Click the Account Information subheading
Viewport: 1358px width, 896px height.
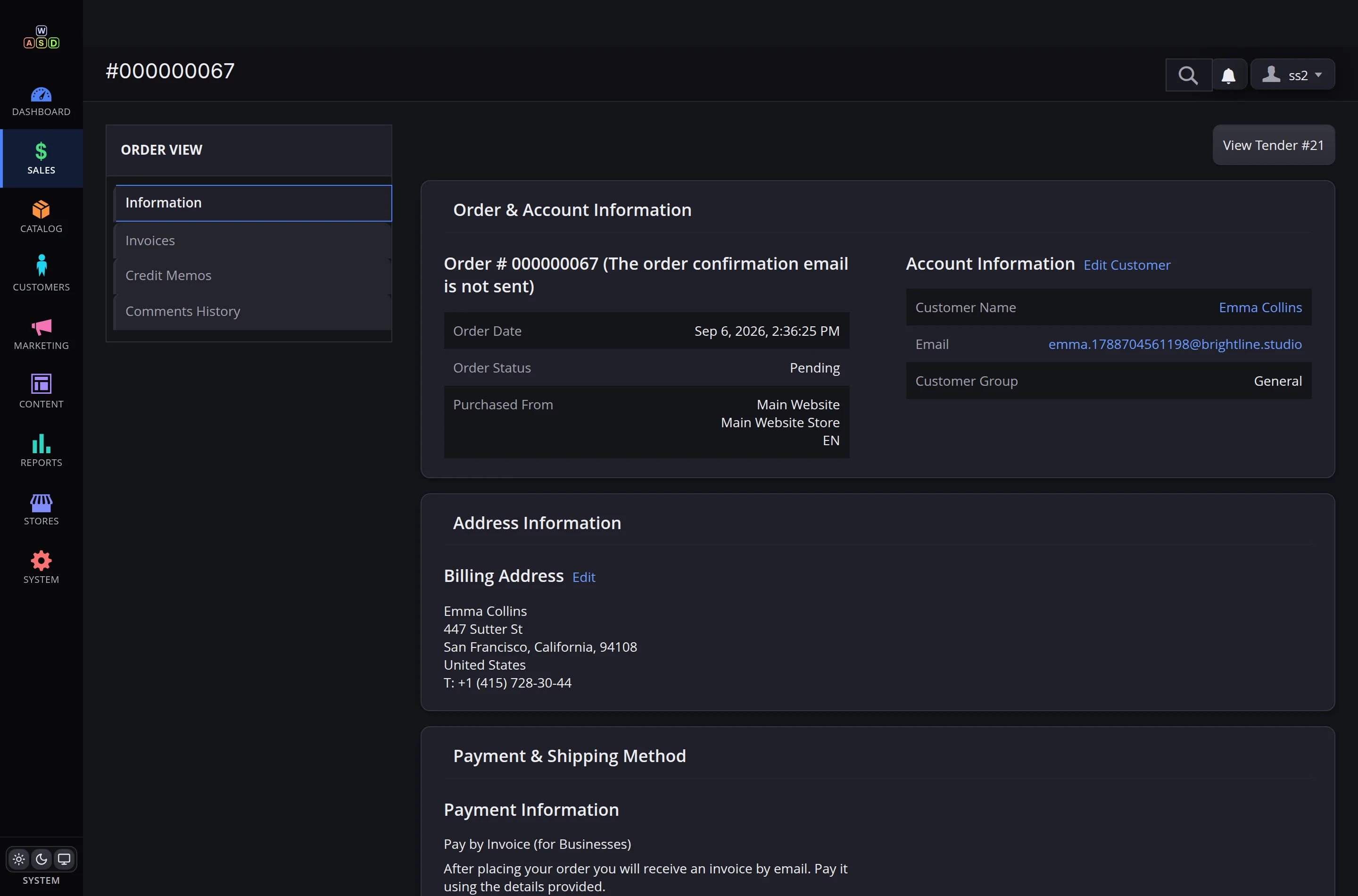coord(990,264)
